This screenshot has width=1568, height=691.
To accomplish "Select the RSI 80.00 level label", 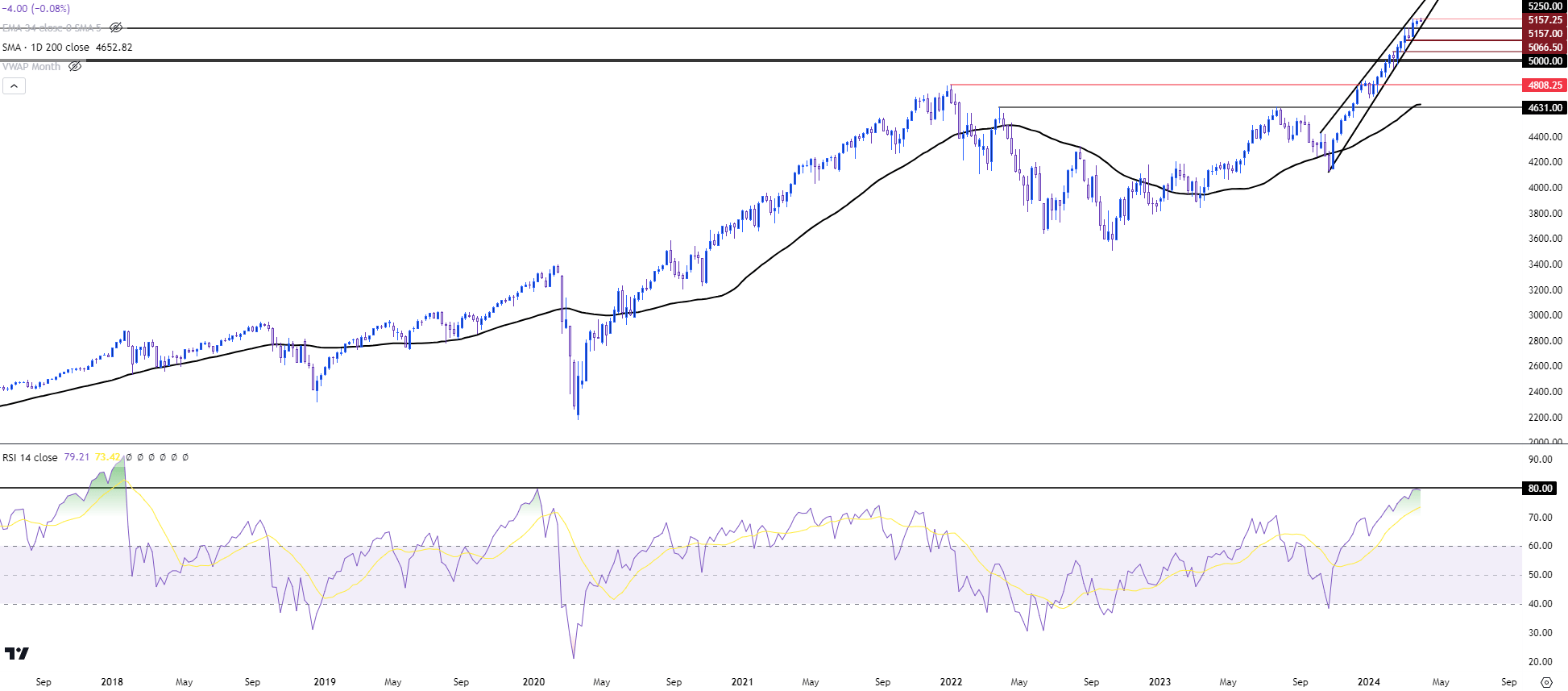I will 1540,488.
